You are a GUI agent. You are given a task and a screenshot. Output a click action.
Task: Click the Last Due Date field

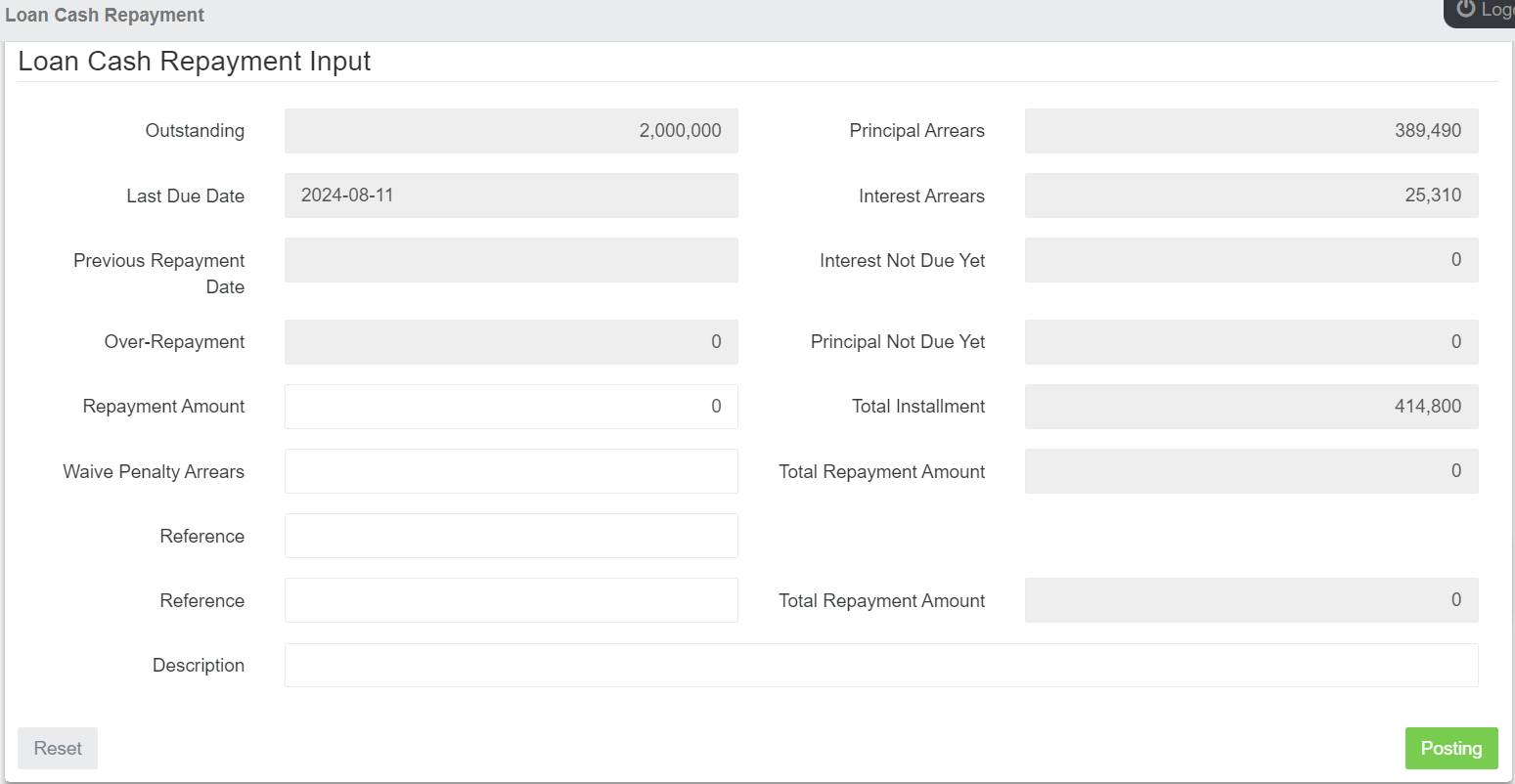[x=509, y=196]
